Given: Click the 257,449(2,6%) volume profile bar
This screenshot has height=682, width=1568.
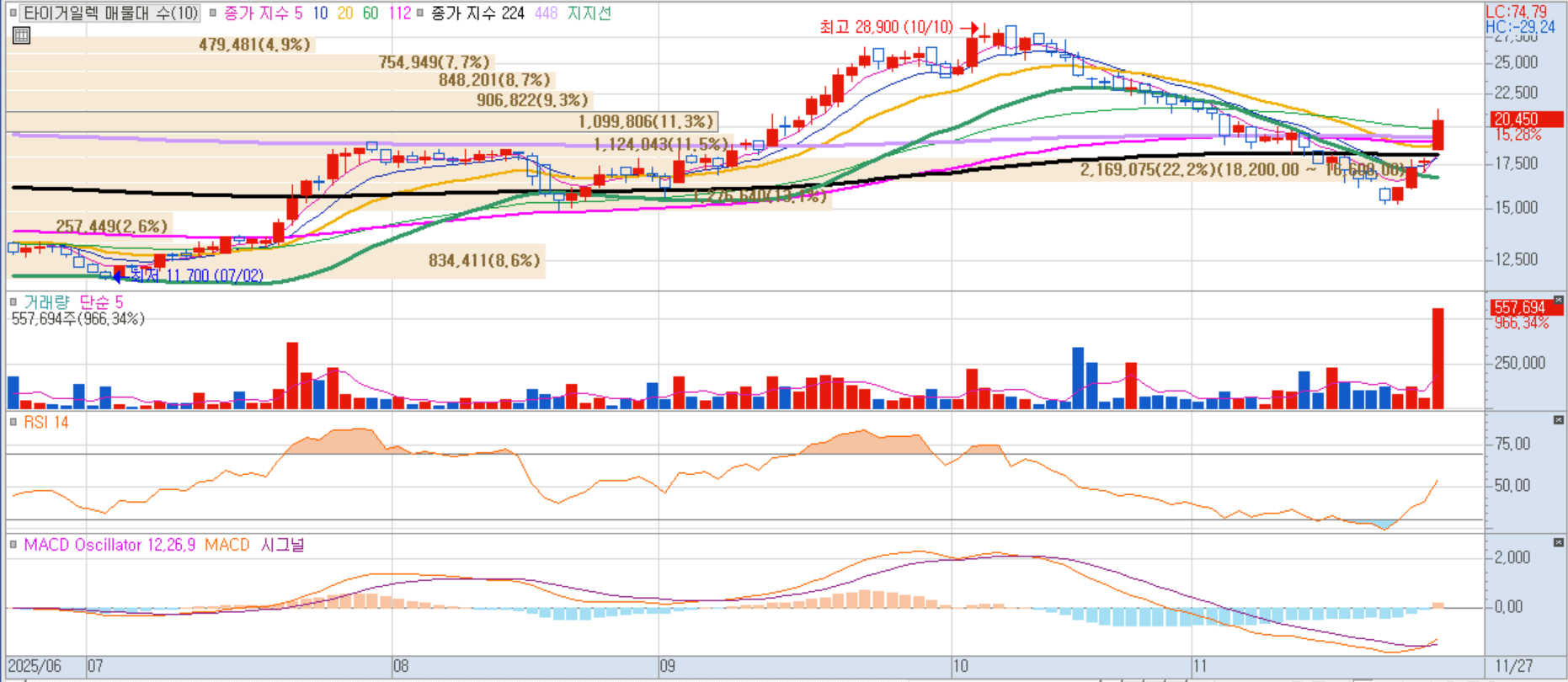Looking at the screenshot, I should tap(90, 226).
